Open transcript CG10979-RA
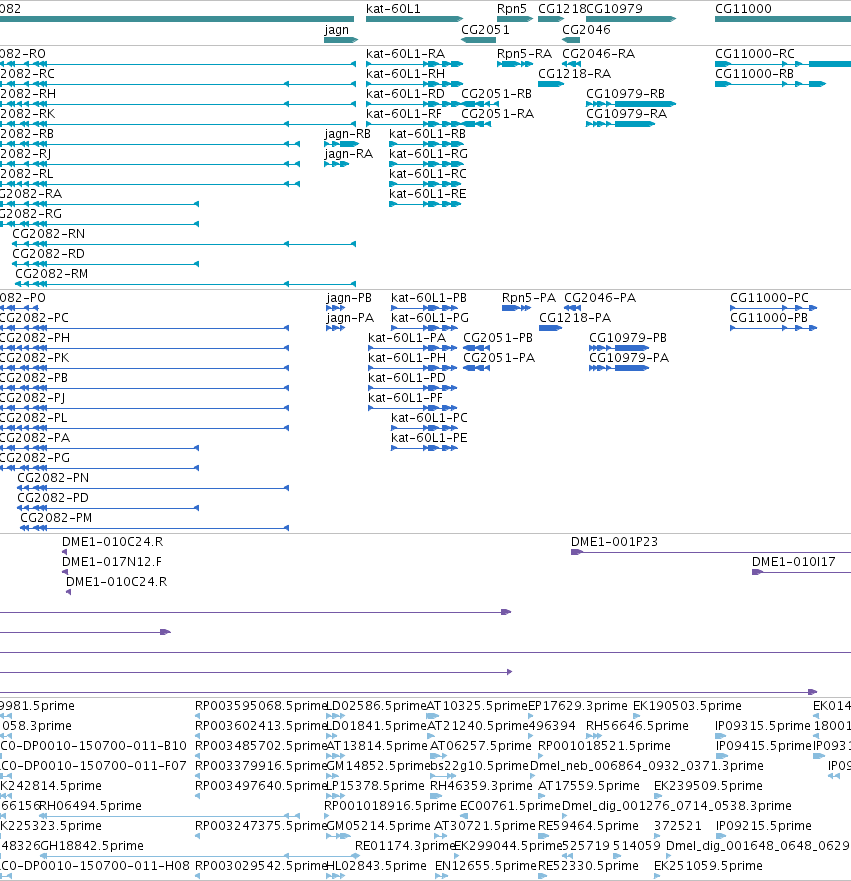 pos(621,124)
